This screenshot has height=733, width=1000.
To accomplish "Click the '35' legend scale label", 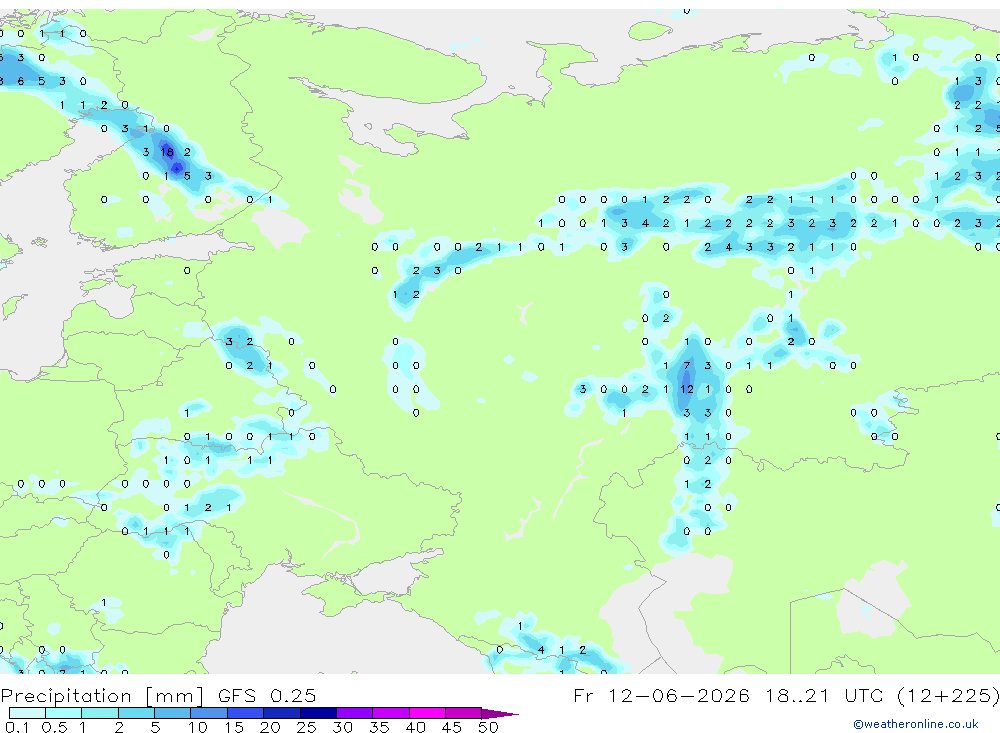I will 379,727.
